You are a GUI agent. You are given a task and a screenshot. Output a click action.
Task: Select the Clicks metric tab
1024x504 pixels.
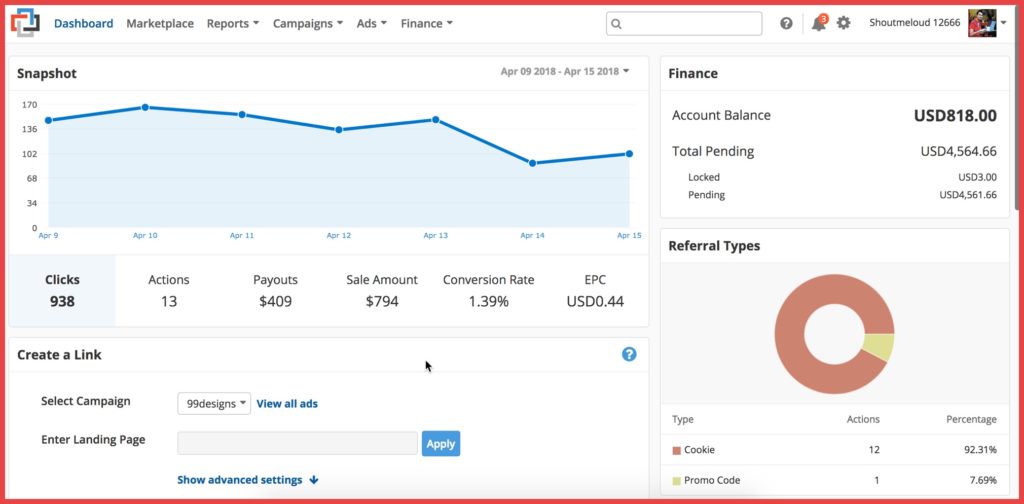[x=62, y=291]
